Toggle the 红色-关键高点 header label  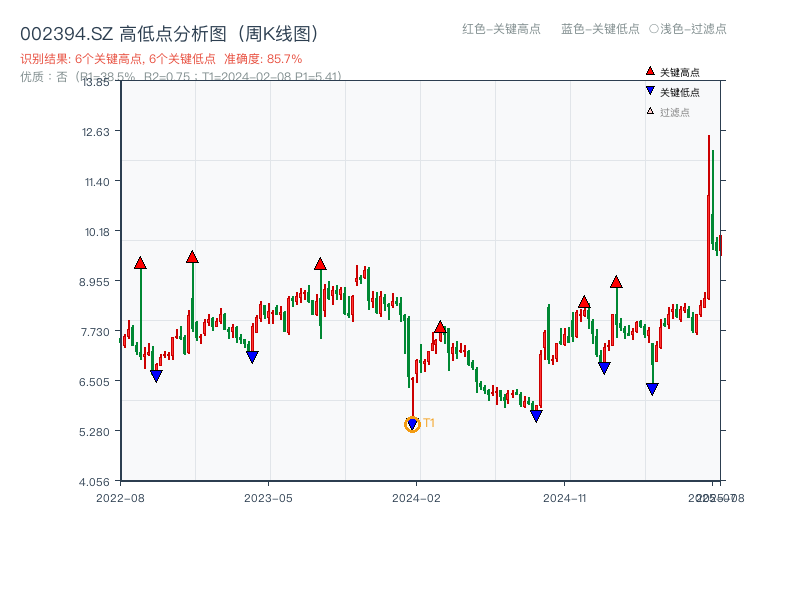coord(501,29)
